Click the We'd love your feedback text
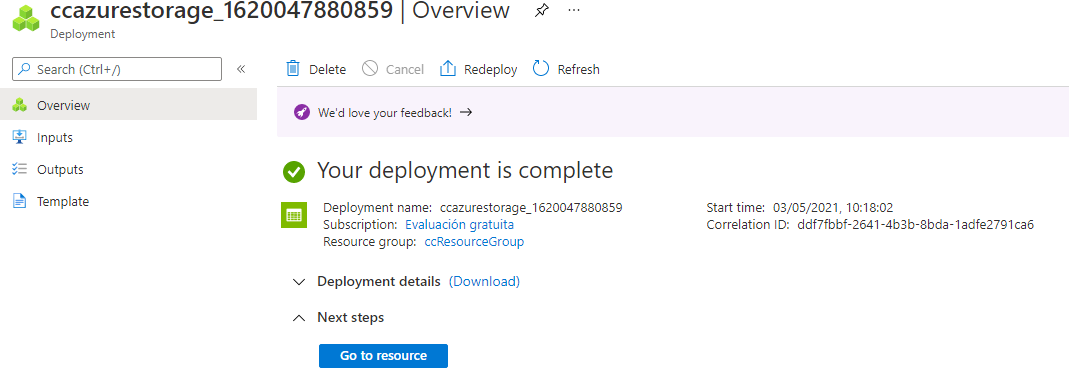The image size is (1069, 376). pos(385,112)
